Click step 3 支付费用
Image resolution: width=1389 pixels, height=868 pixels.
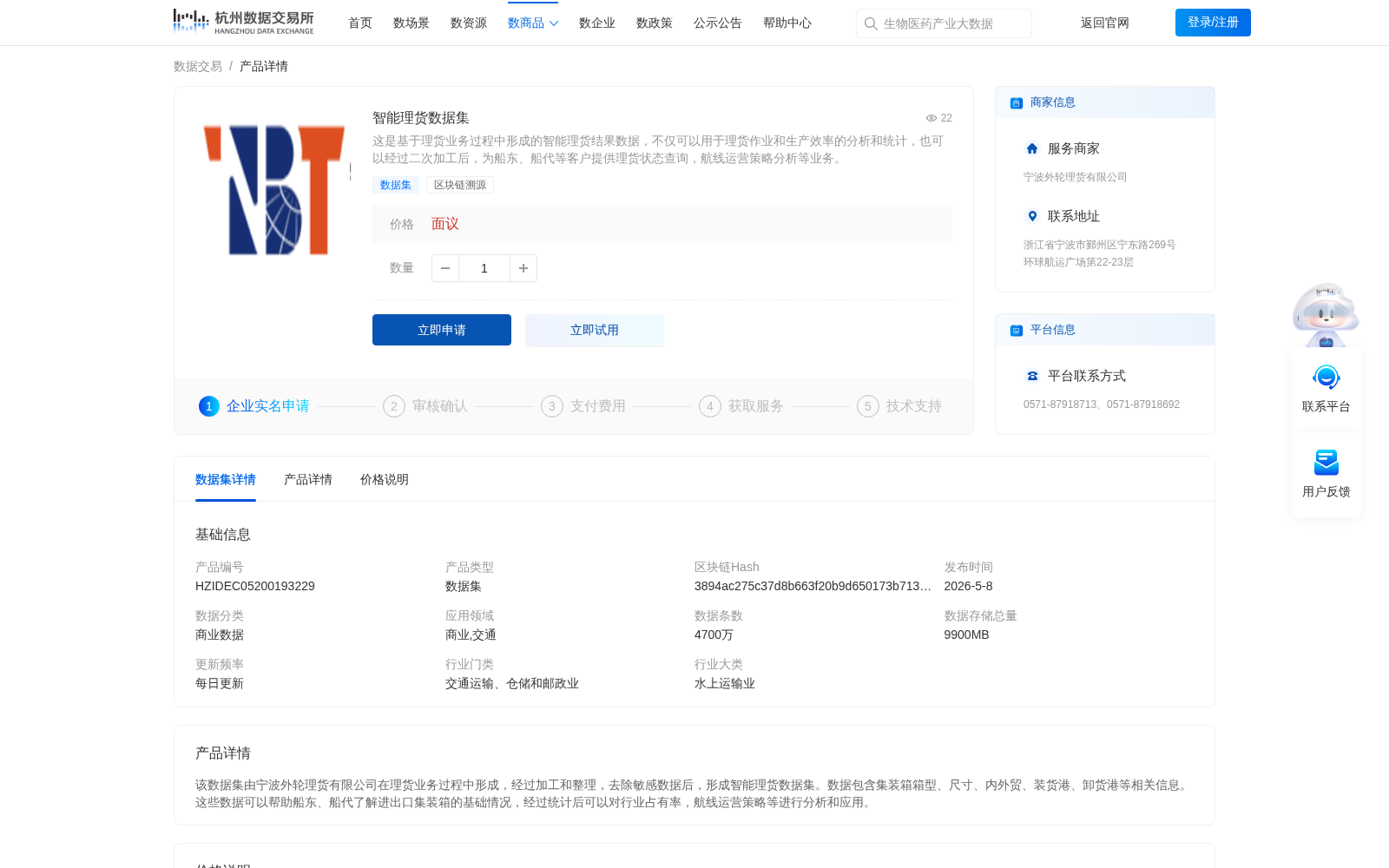[583, 406]
